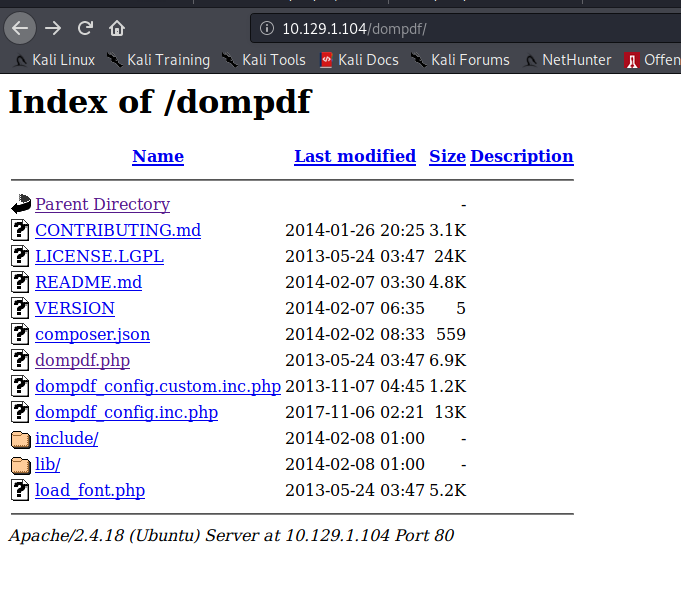Click the browser back arrow button
681x589 pixels.
click(20, 27)
